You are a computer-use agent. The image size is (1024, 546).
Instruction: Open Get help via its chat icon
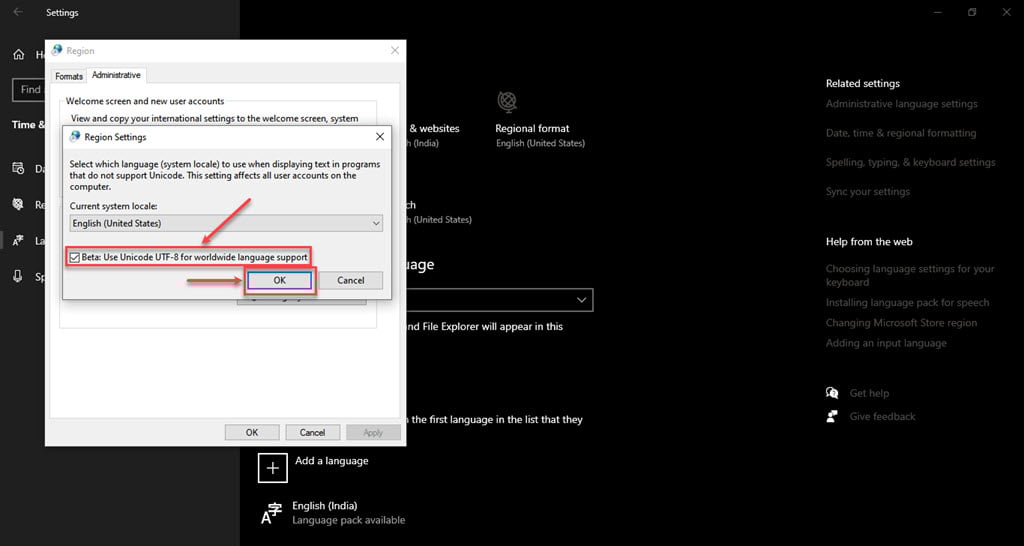[832, 393]
